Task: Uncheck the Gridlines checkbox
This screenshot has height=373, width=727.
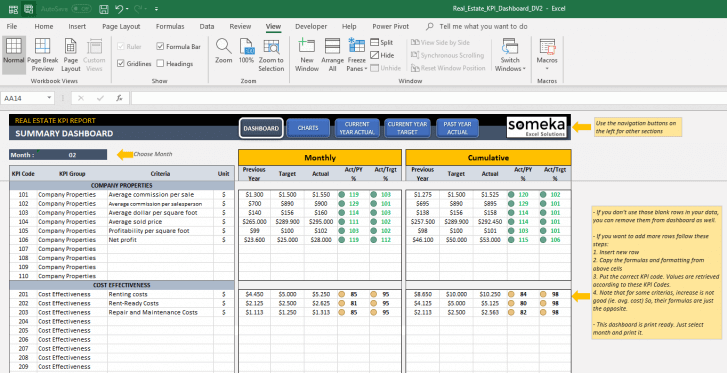Action: click(x=121, y=64)
